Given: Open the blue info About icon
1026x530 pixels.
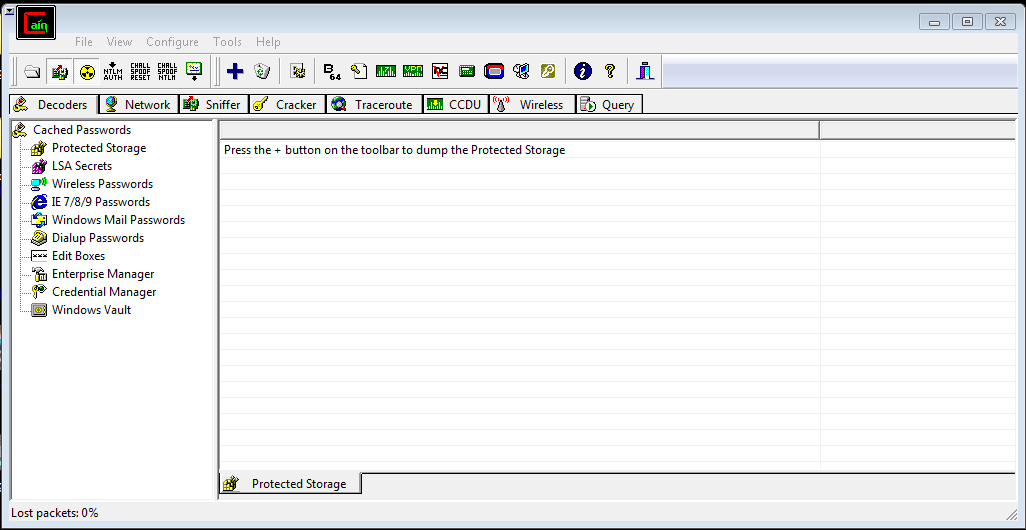Looking at the screenshot, I should [x=582, y=71].
